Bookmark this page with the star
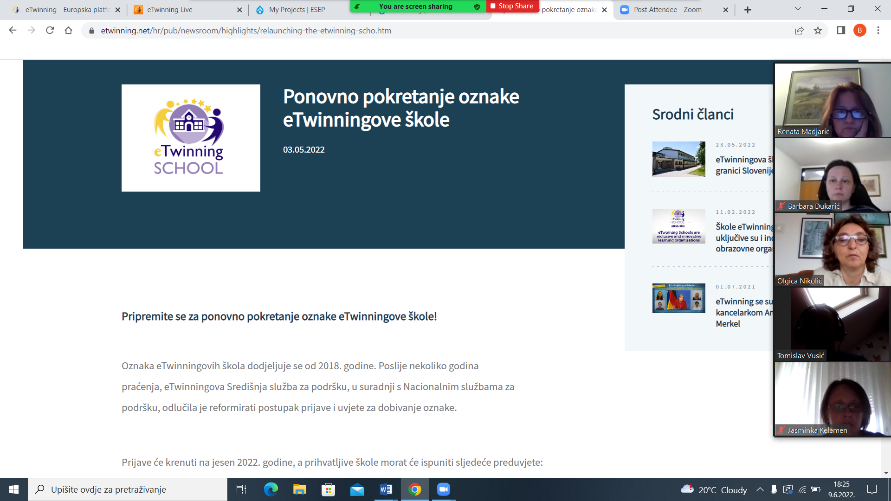Image resolution: width=891 pixels, height=501 pixels. coord(818,31)
